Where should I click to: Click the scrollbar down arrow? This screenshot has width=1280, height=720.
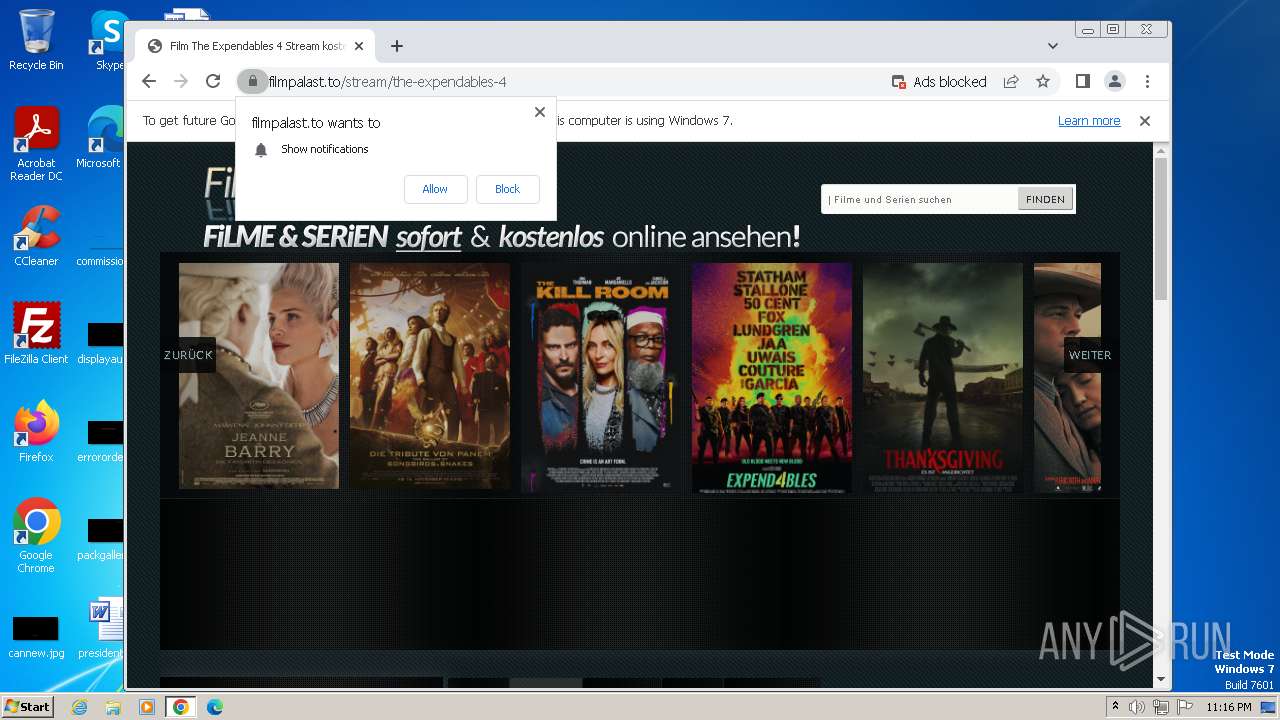point(1161,680)
